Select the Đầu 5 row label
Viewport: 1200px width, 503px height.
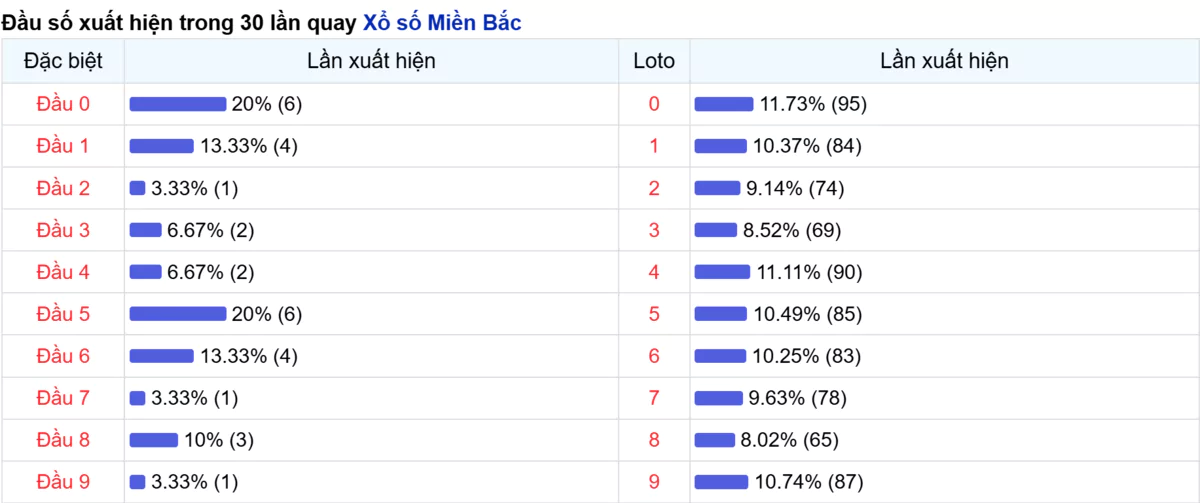tap(63, 314)
